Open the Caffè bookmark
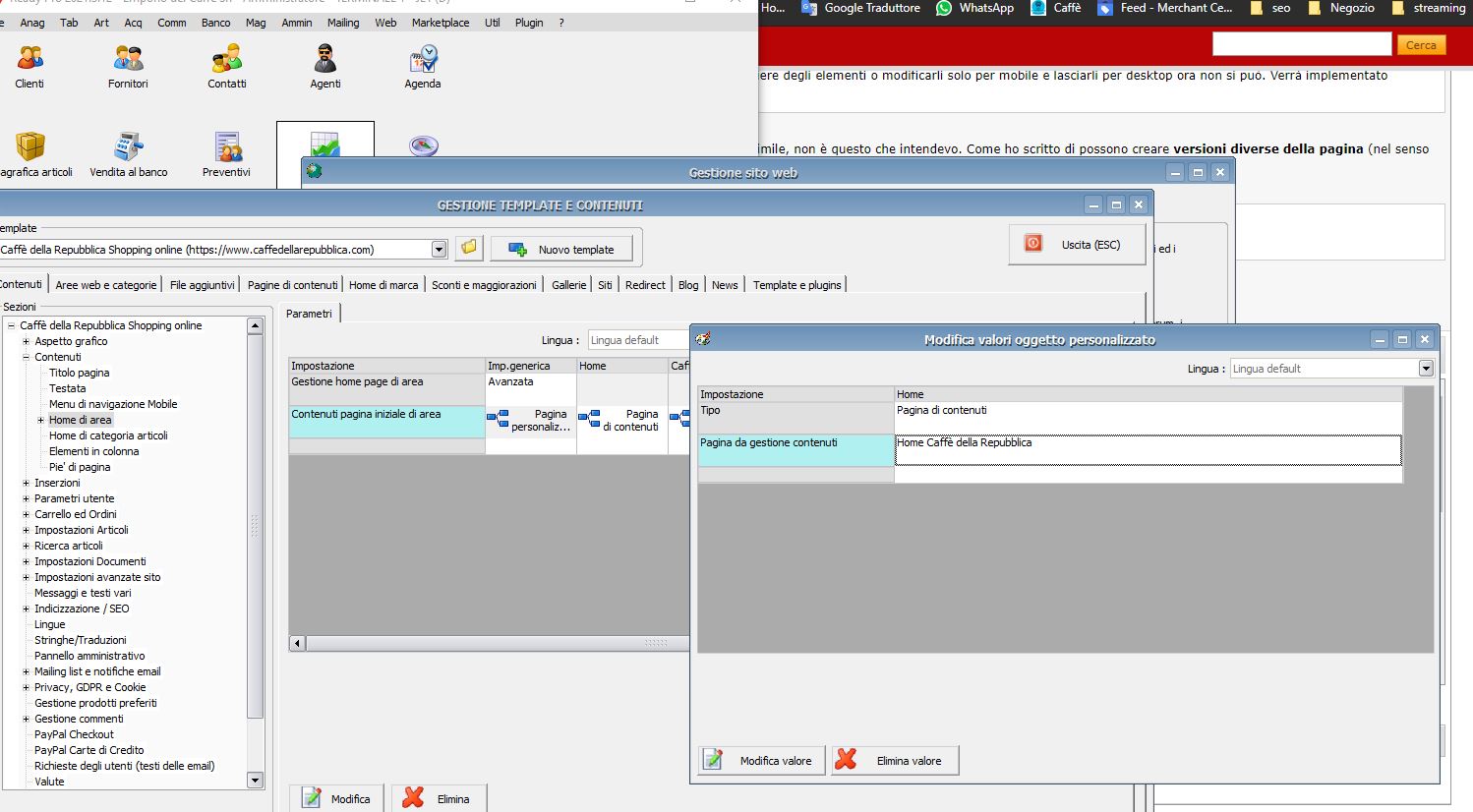Viewport: 1473px width, 812px height. click(x=1055, y=8)
